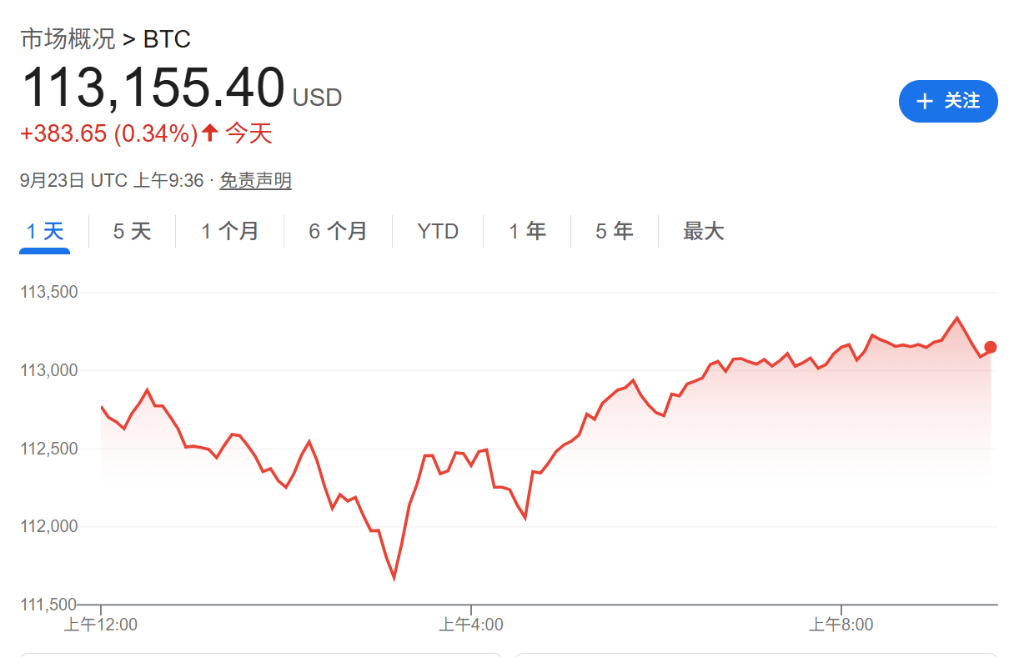Switch to the 1 个月 time range tab
The height and width of the screenshot is (657, 1024).
(x=229, y=231)
